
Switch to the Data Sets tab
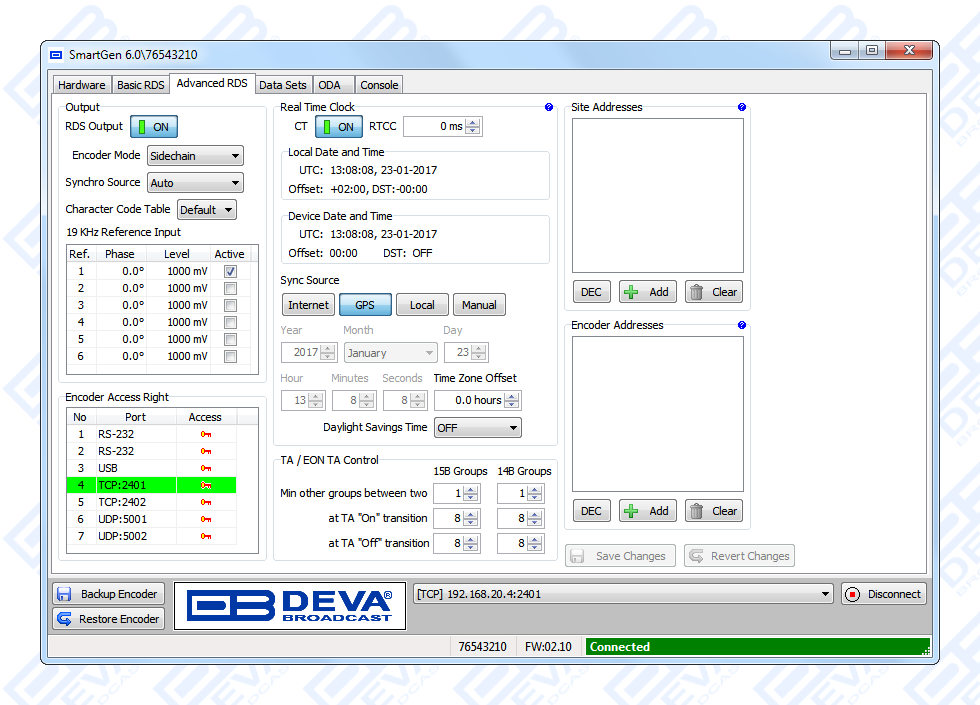(283, 85)
